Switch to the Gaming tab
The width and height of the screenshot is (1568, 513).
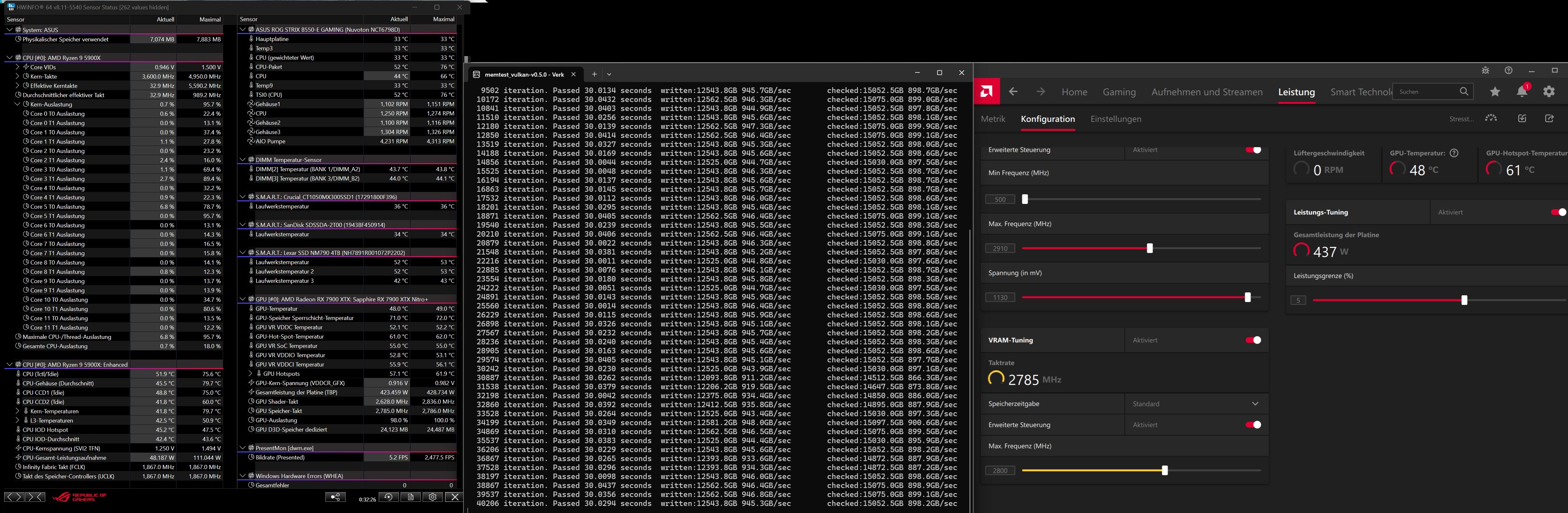point(1119,92)
